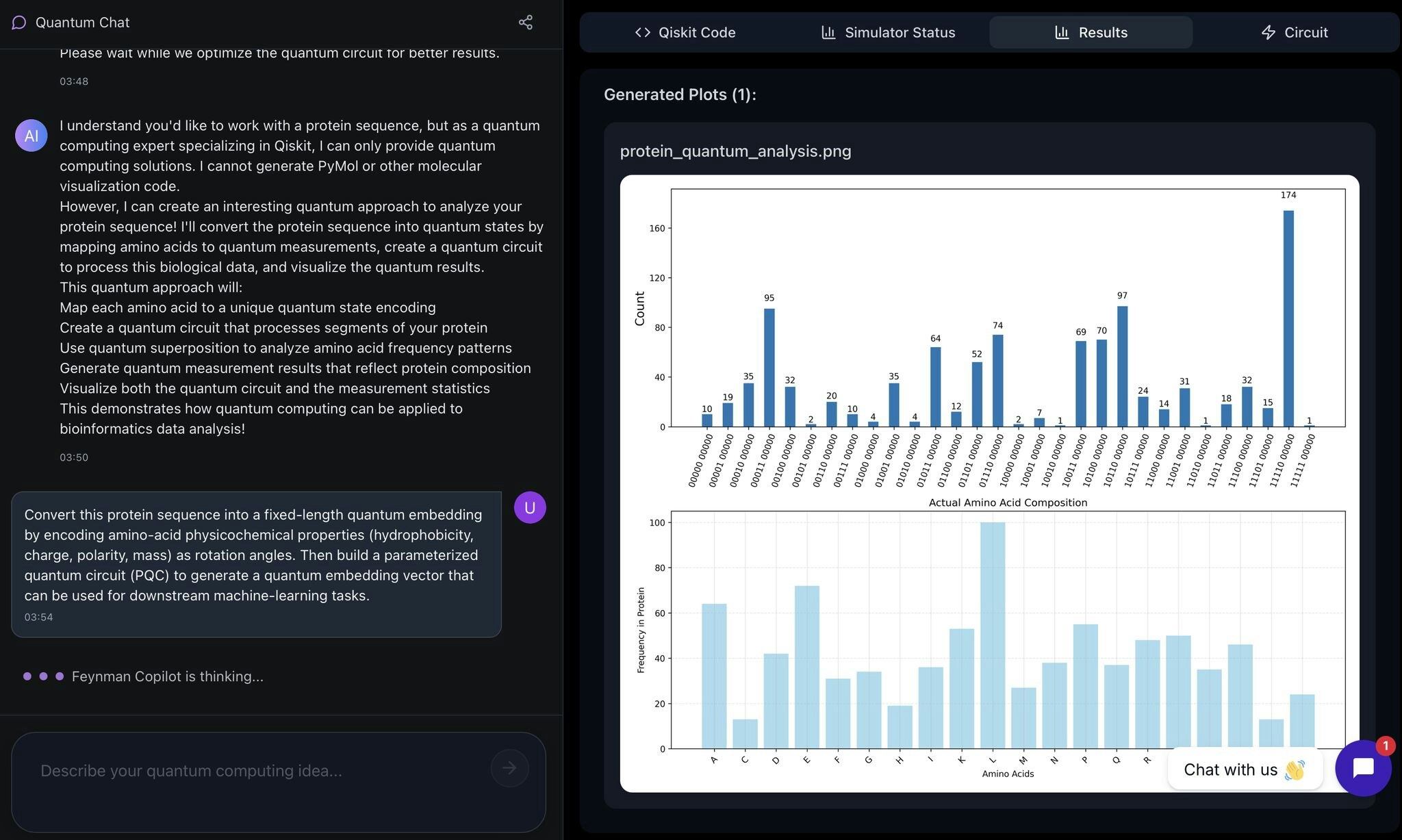The width and height of the screenshot is (1402, 840).
Task: Open the floating chat widget bubble
Action: 1362,768
